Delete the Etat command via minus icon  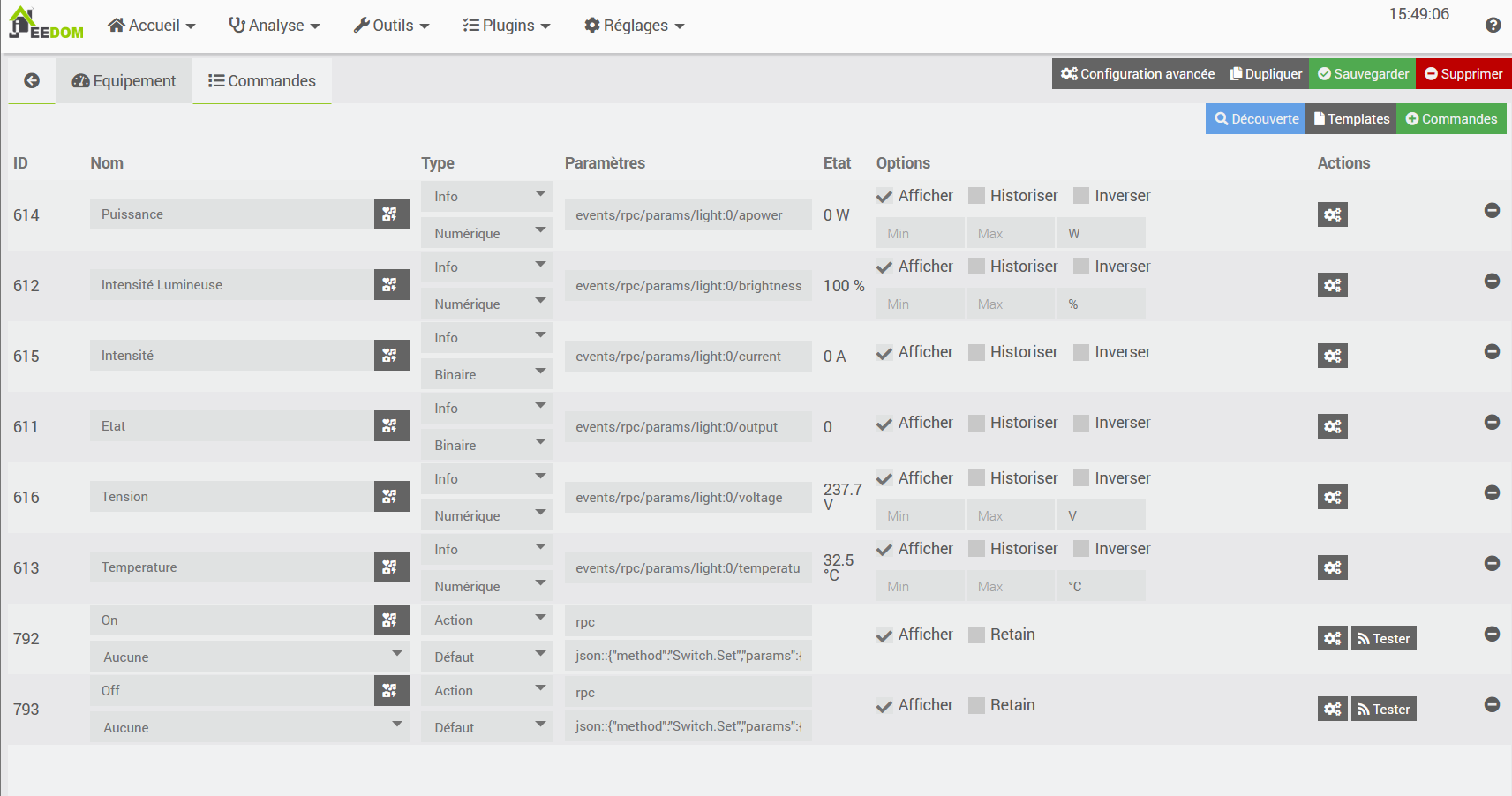(x=1492, y=422)
